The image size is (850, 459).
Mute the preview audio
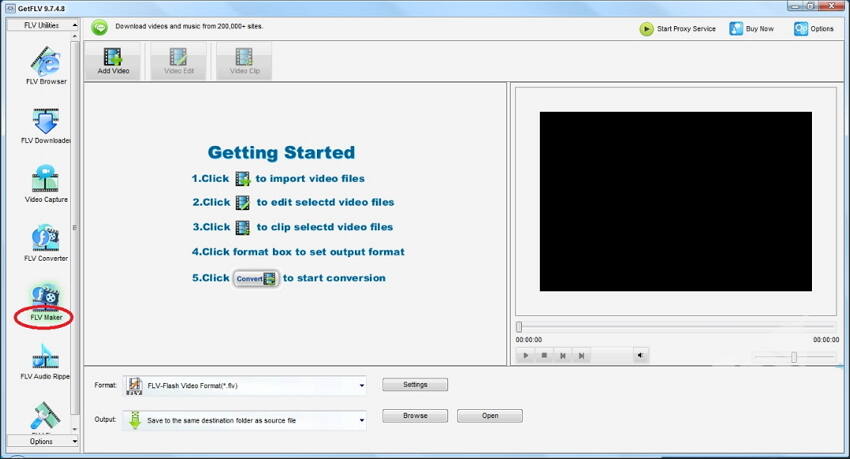click(640, 356)
